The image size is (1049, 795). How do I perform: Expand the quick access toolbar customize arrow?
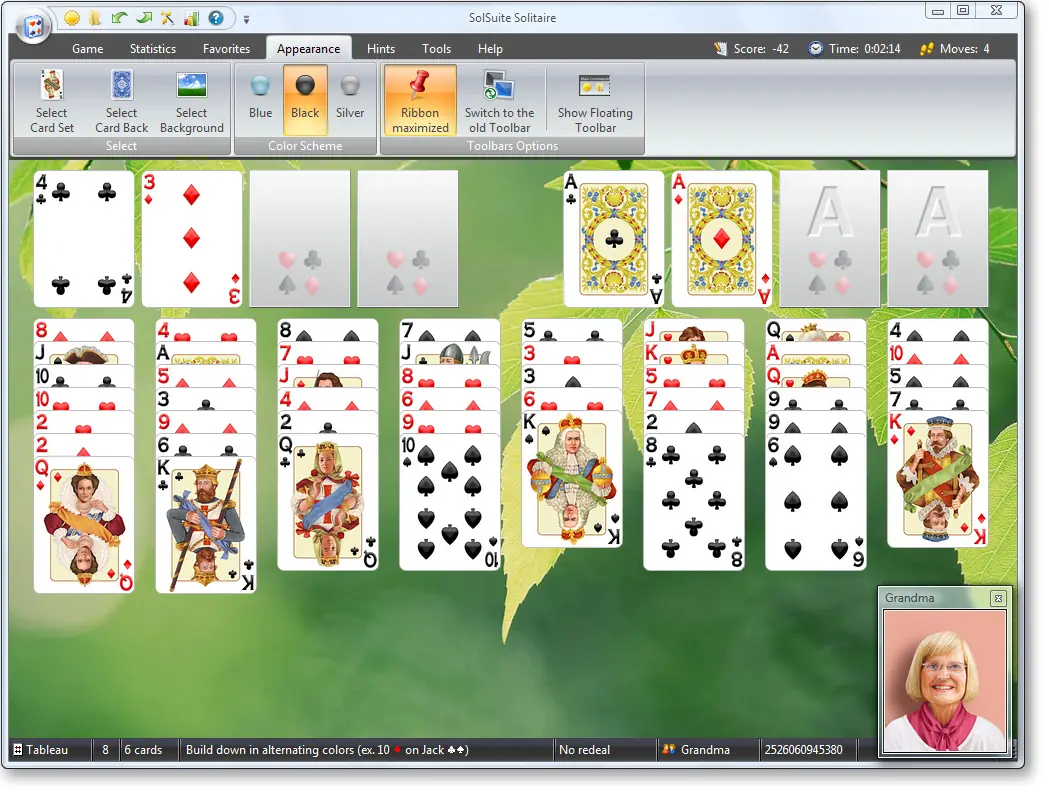tap(246, 20)
